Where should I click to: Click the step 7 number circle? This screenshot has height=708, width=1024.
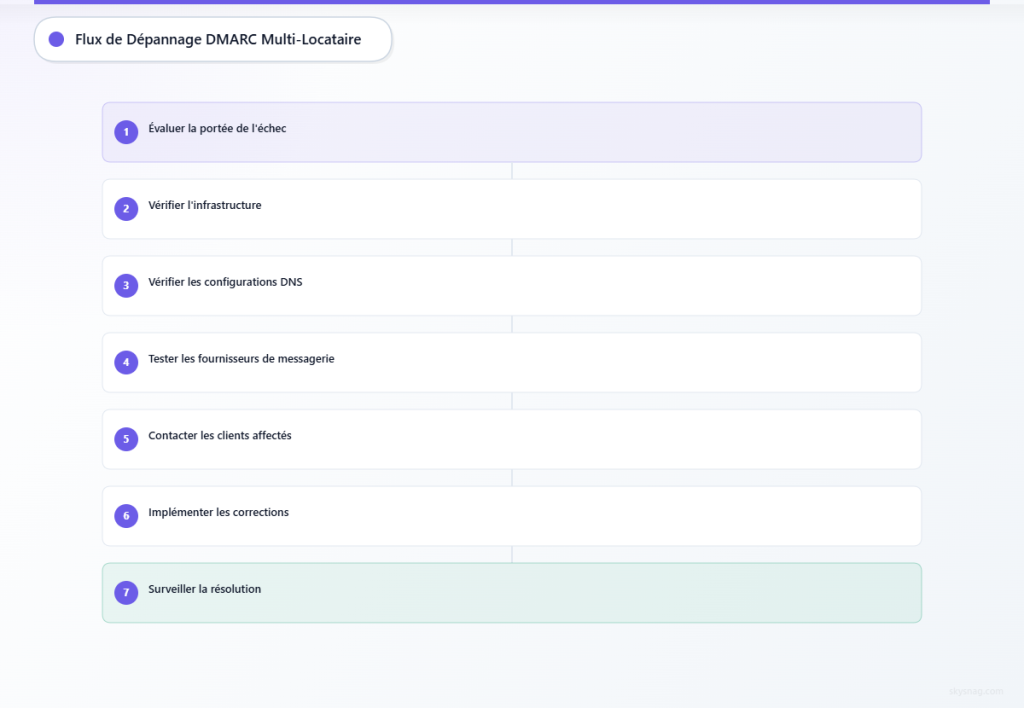pyautogui.click(x=126, y=593)
